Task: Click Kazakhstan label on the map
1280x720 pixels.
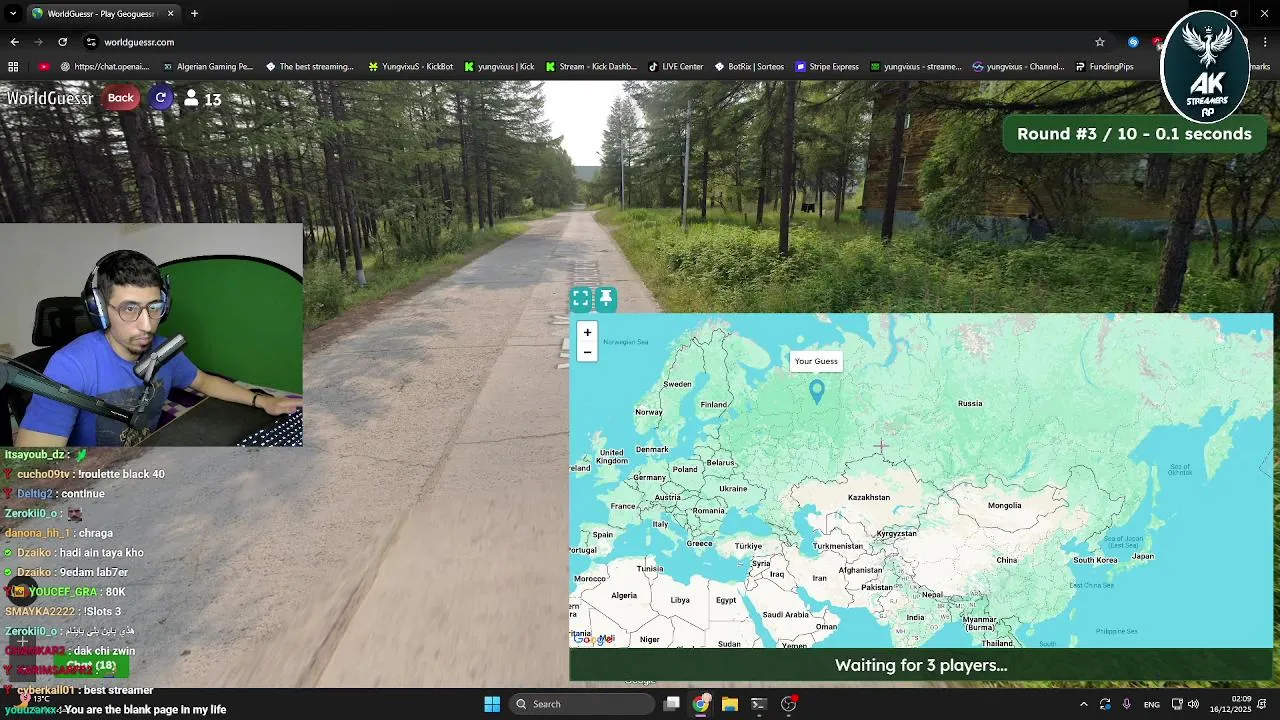Action: pos(869,497)
